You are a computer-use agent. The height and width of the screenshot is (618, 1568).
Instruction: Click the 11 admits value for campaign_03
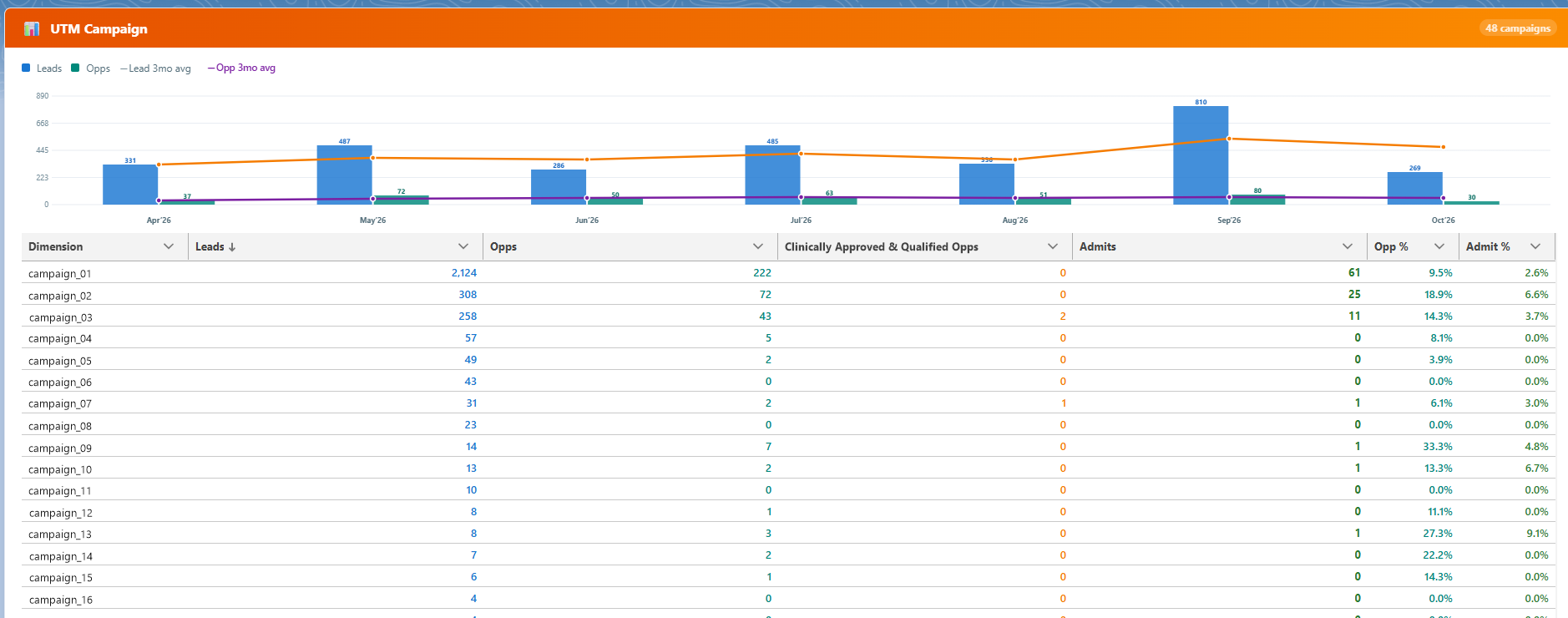[x=1354, y=316]
